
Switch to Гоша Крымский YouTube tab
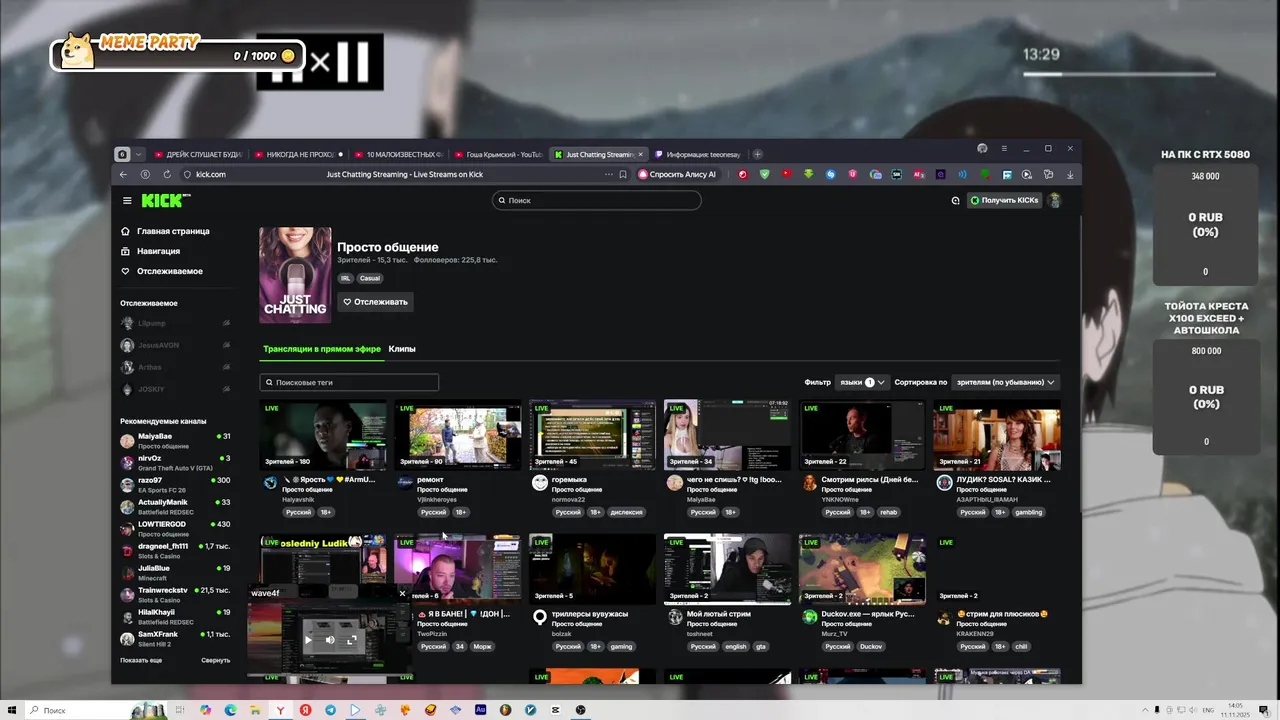[498, 154]
